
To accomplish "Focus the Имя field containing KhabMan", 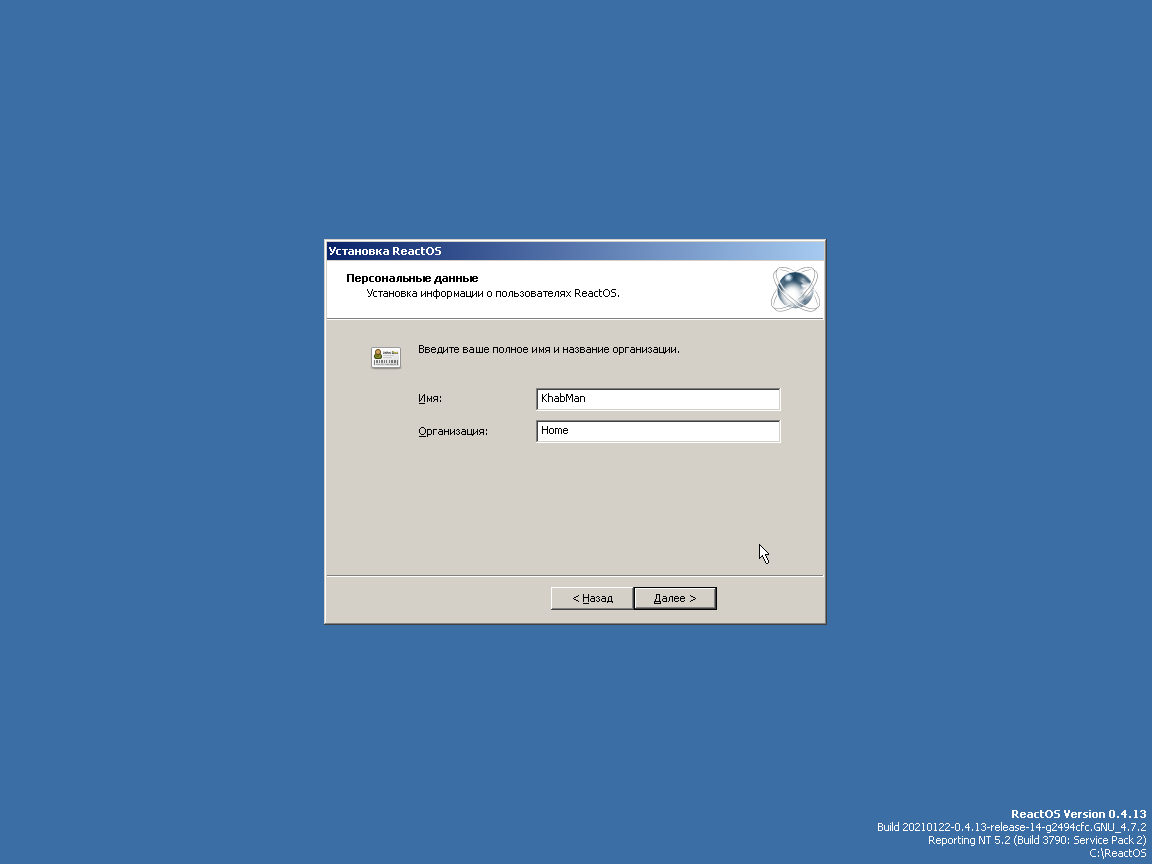I will point(658,399).
